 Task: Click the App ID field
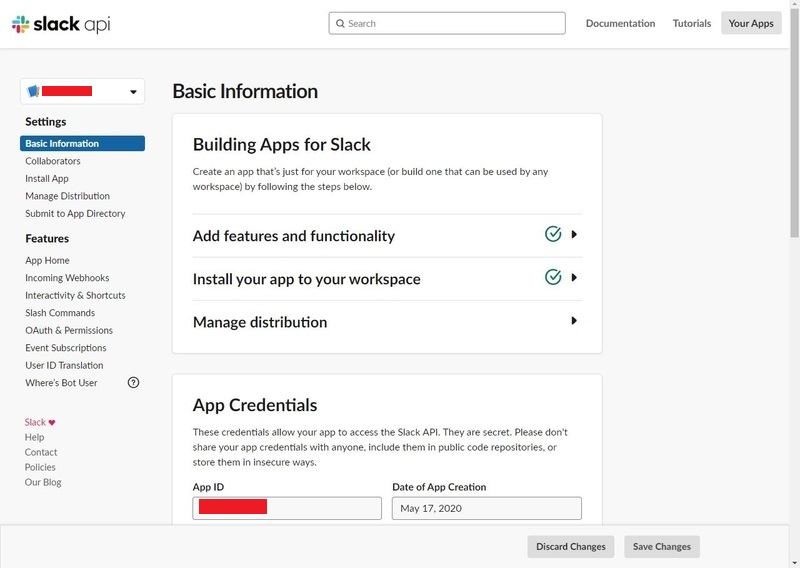pos(287,508)
